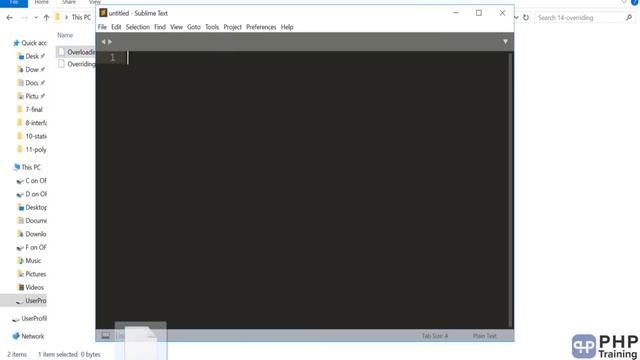This screenshot has width=640, height=360.
Task: Open pinned Documents under Quick access
Action: pos(31,83)
